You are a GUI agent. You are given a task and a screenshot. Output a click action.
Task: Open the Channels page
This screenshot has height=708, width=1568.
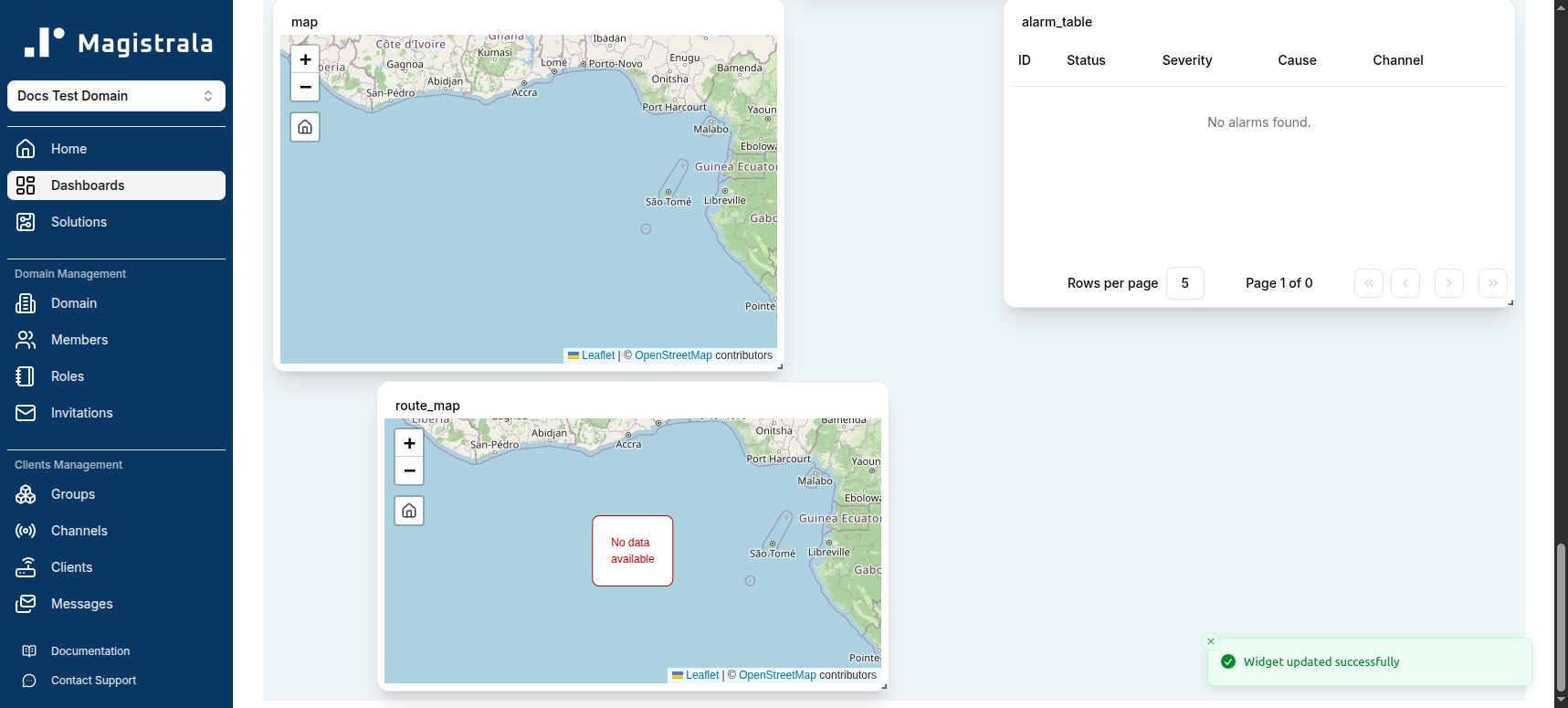[x=116, y=531]
